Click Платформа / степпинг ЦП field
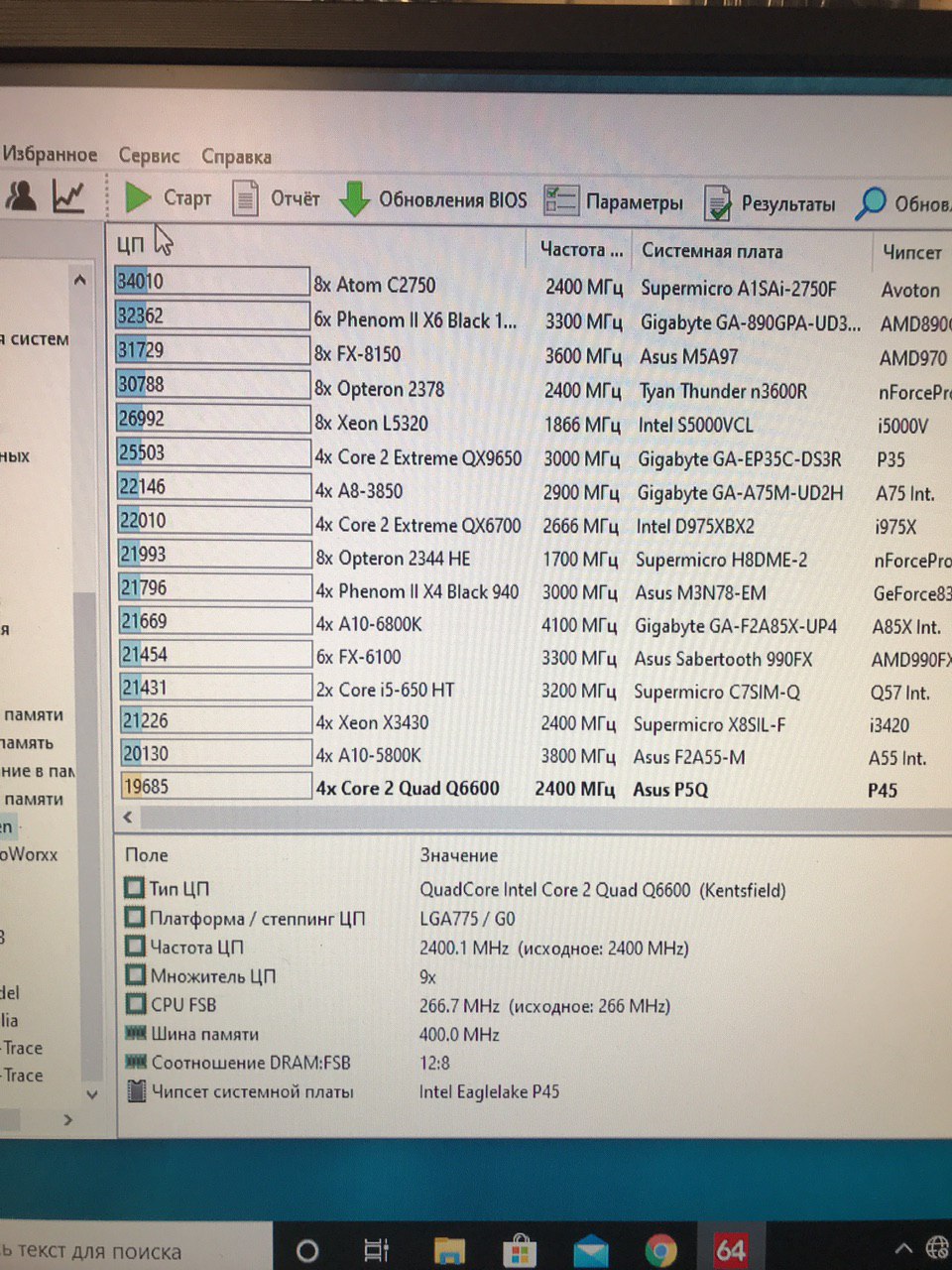 pos(257,918)
